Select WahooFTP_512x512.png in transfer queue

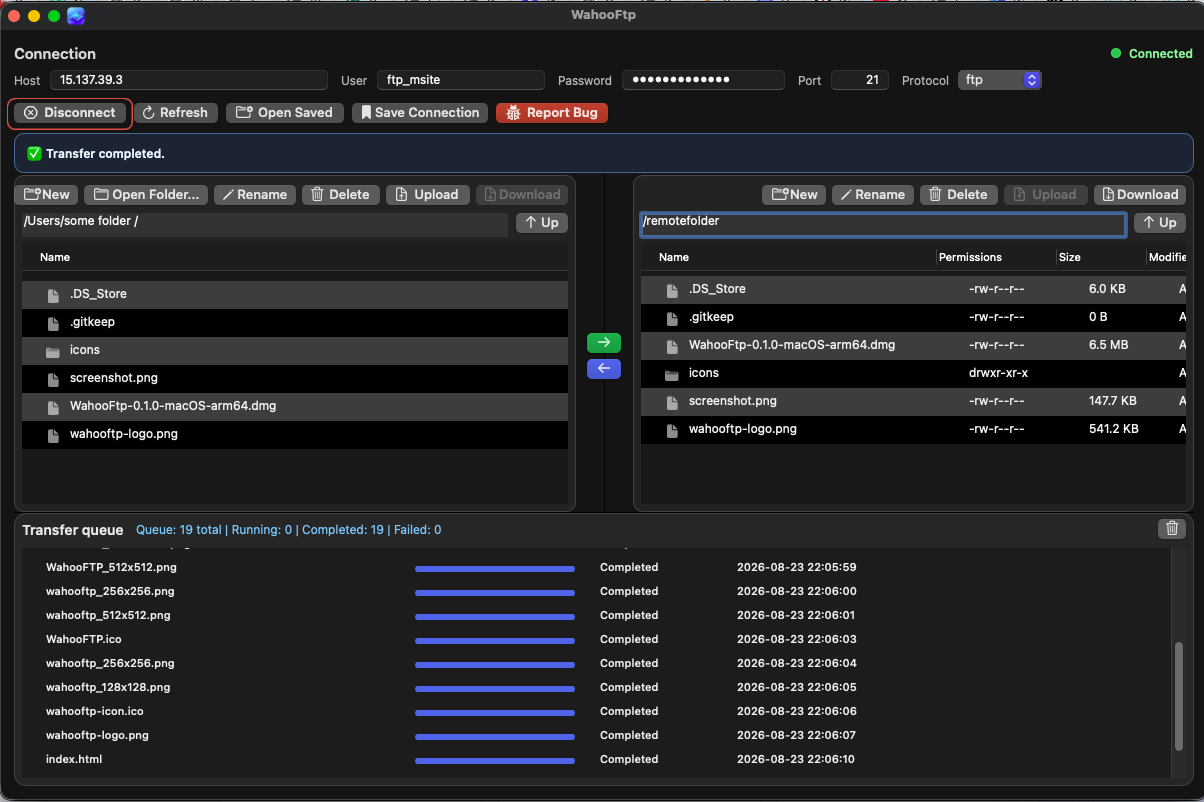click(111, 567)
